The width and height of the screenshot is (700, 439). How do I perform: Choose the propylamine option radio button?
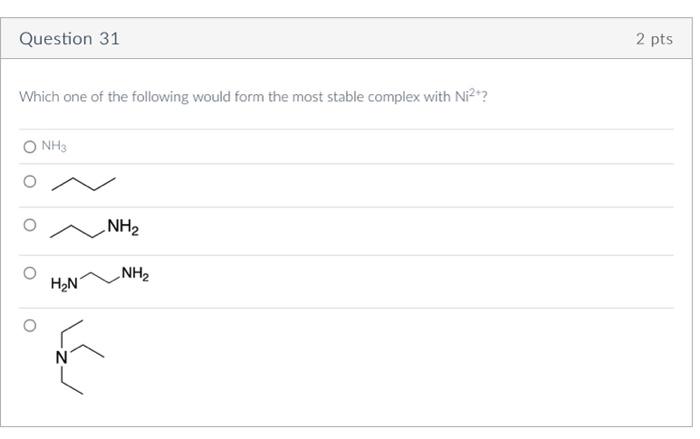click(x=30, y=226)
